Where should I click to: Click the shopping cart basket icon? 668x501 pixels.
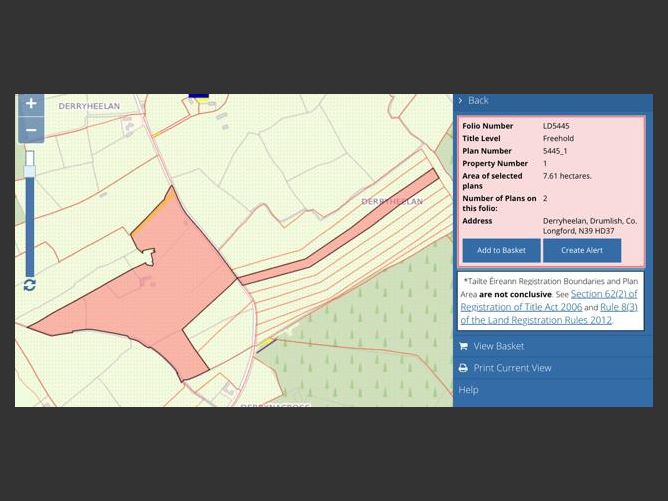(463, 346)
